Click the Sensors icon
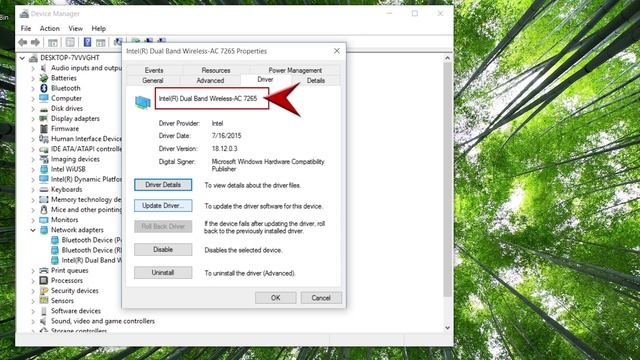Viewport: 640px width, 360px height. (44, 301)
